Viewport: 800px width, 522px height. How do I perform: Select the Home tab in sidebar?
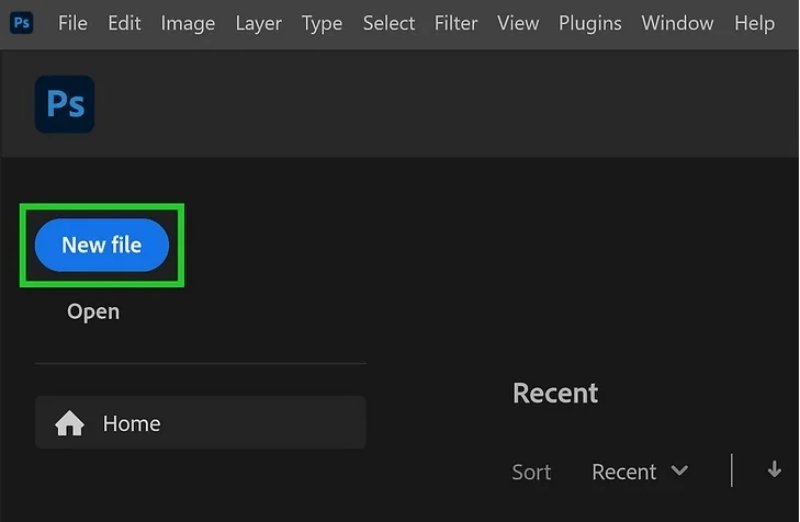[201, 423]
